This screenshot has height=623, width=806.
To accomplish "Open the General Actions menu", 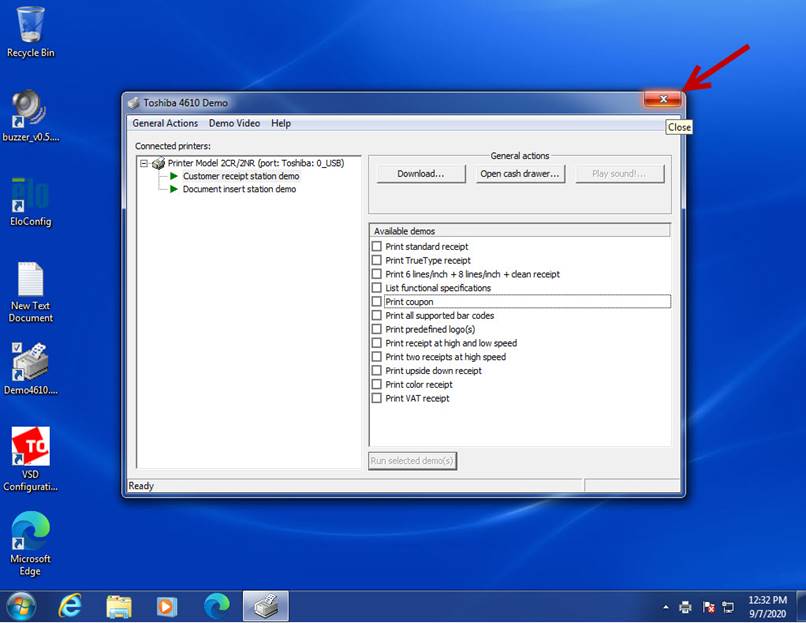I will [165, 123].
